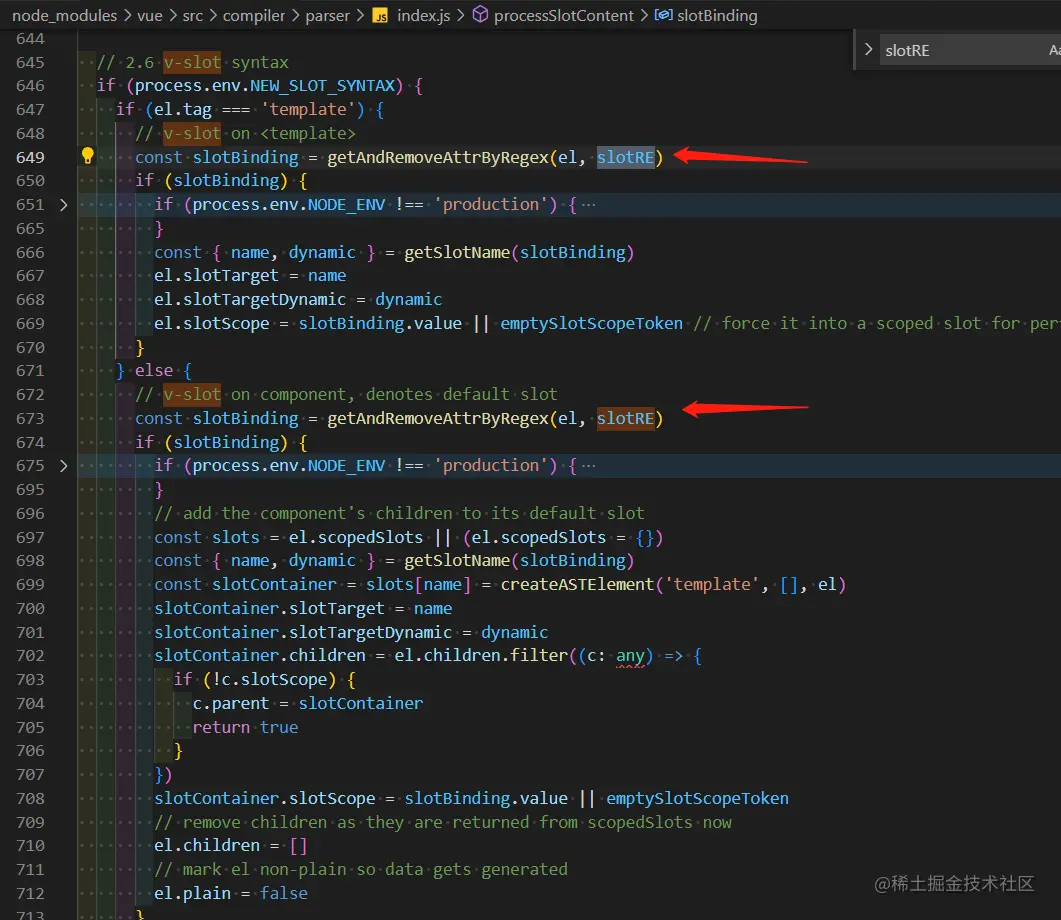Open the src breadcrumb segment

(x=192, y=15)
